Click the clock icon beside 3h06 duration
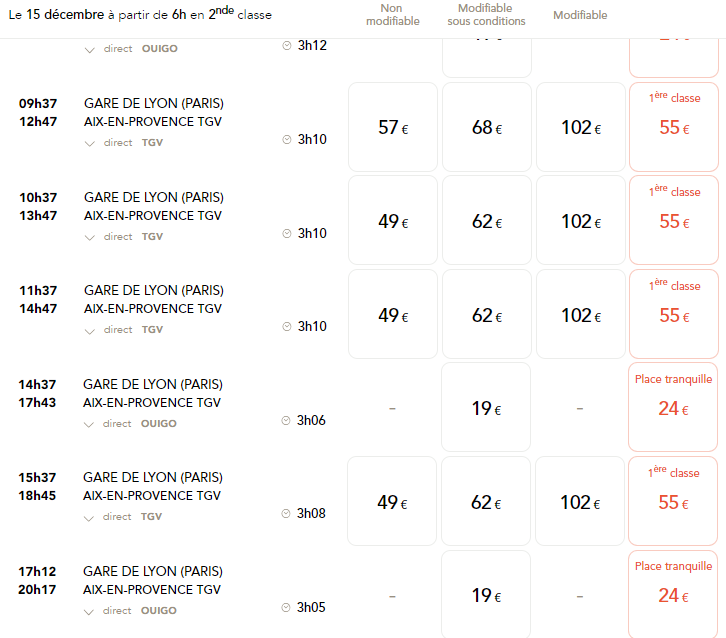 point(286,420)
